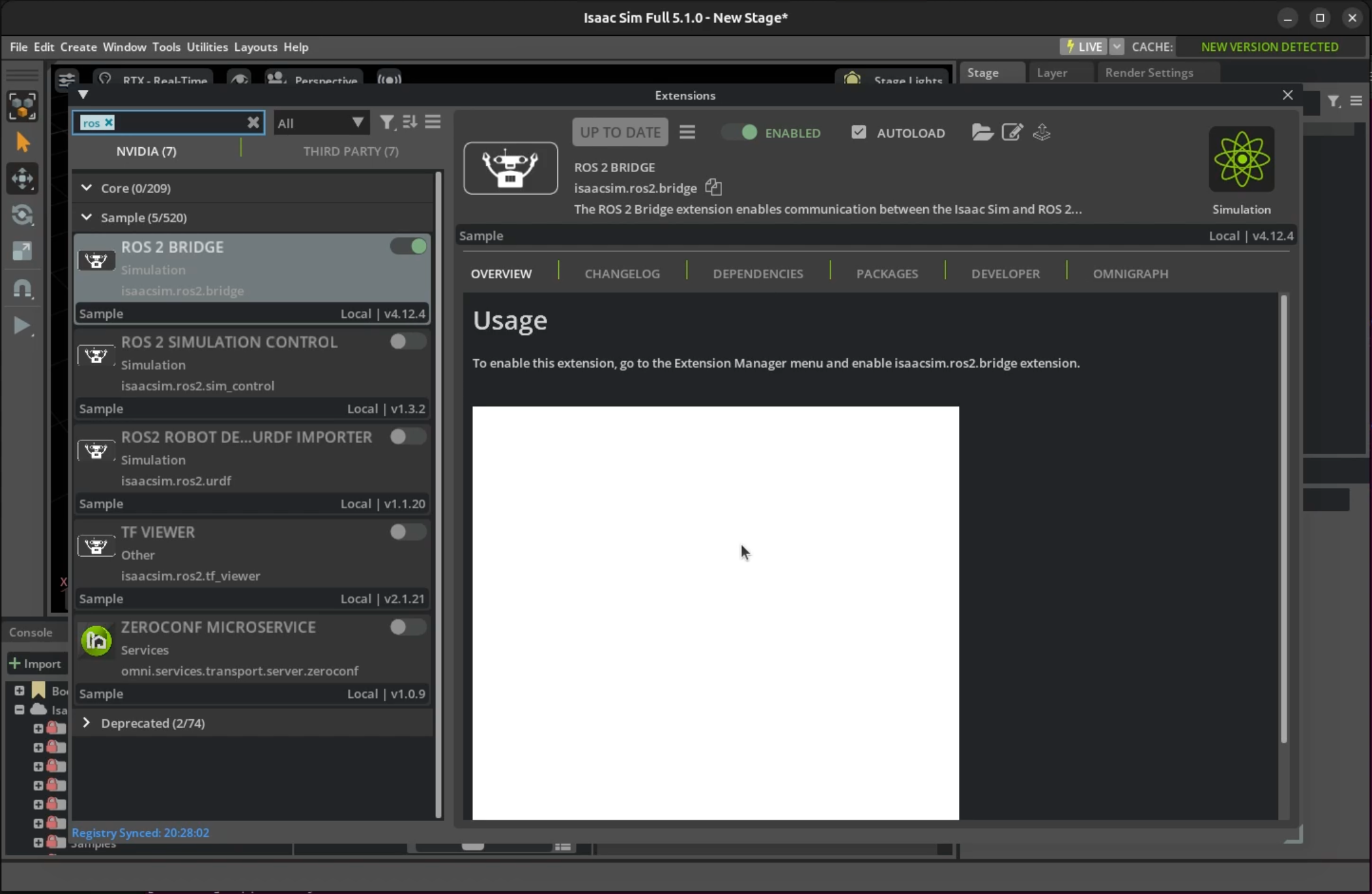Expand the Core extensions category
This screenshot has width=1372, height=894.
pyautogui.click(x=85, y=188)
